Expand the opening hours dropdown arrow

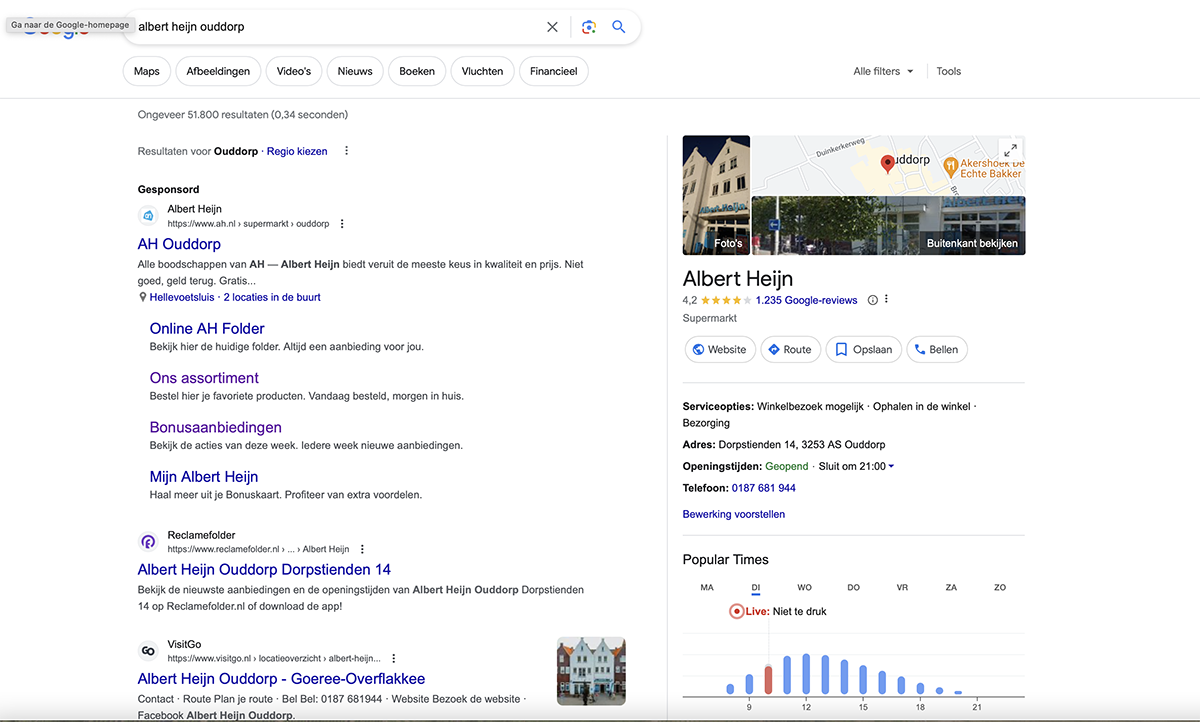click(891, 467)
